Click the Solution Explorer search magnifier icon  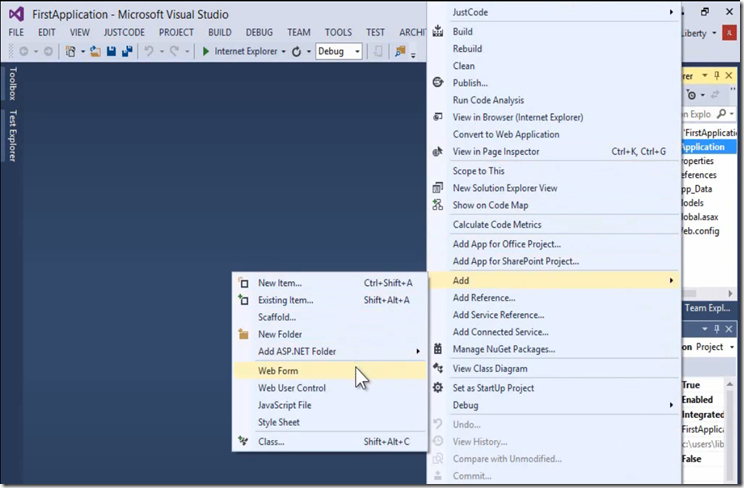pos(722,113)
